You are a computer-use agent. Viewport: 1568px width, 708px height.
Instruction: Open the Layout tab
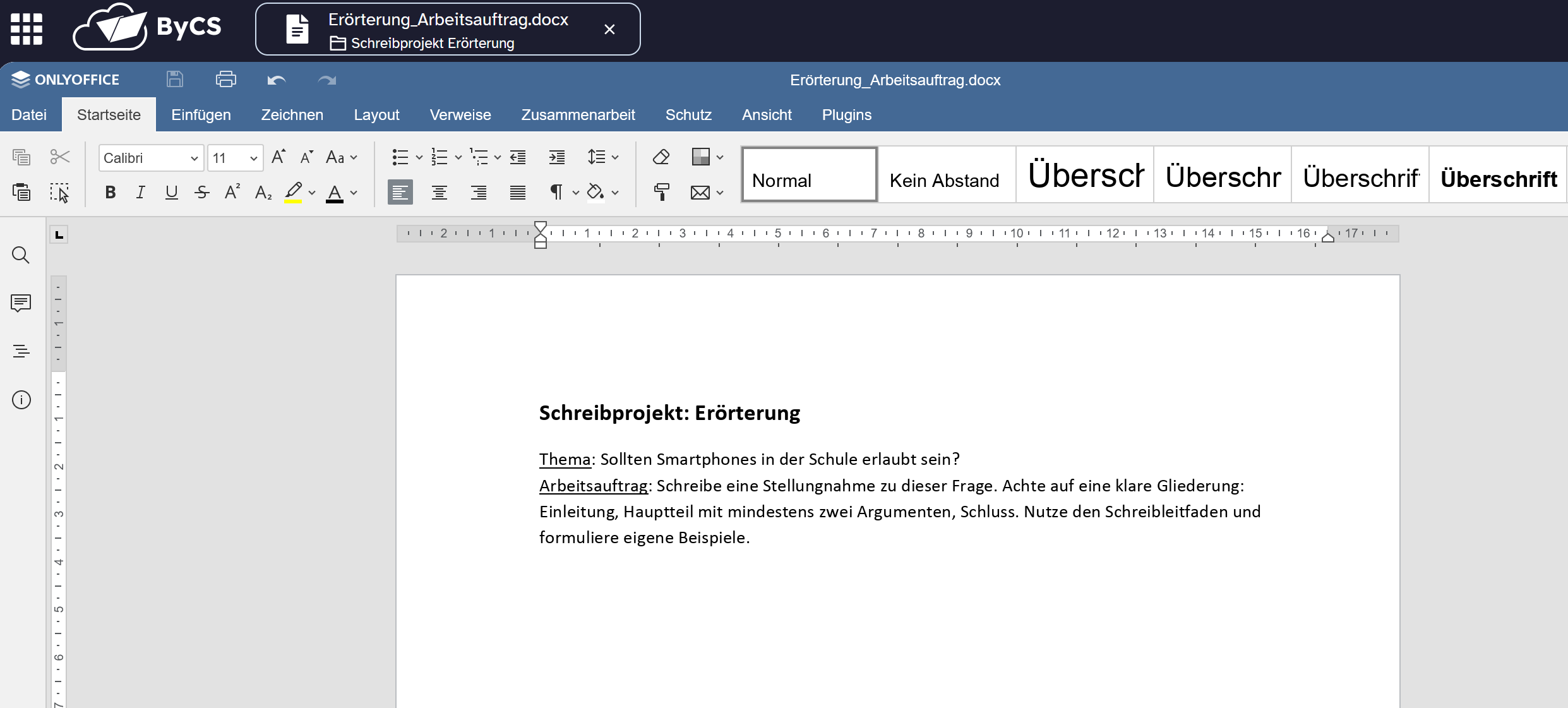(x=376, y=115)
